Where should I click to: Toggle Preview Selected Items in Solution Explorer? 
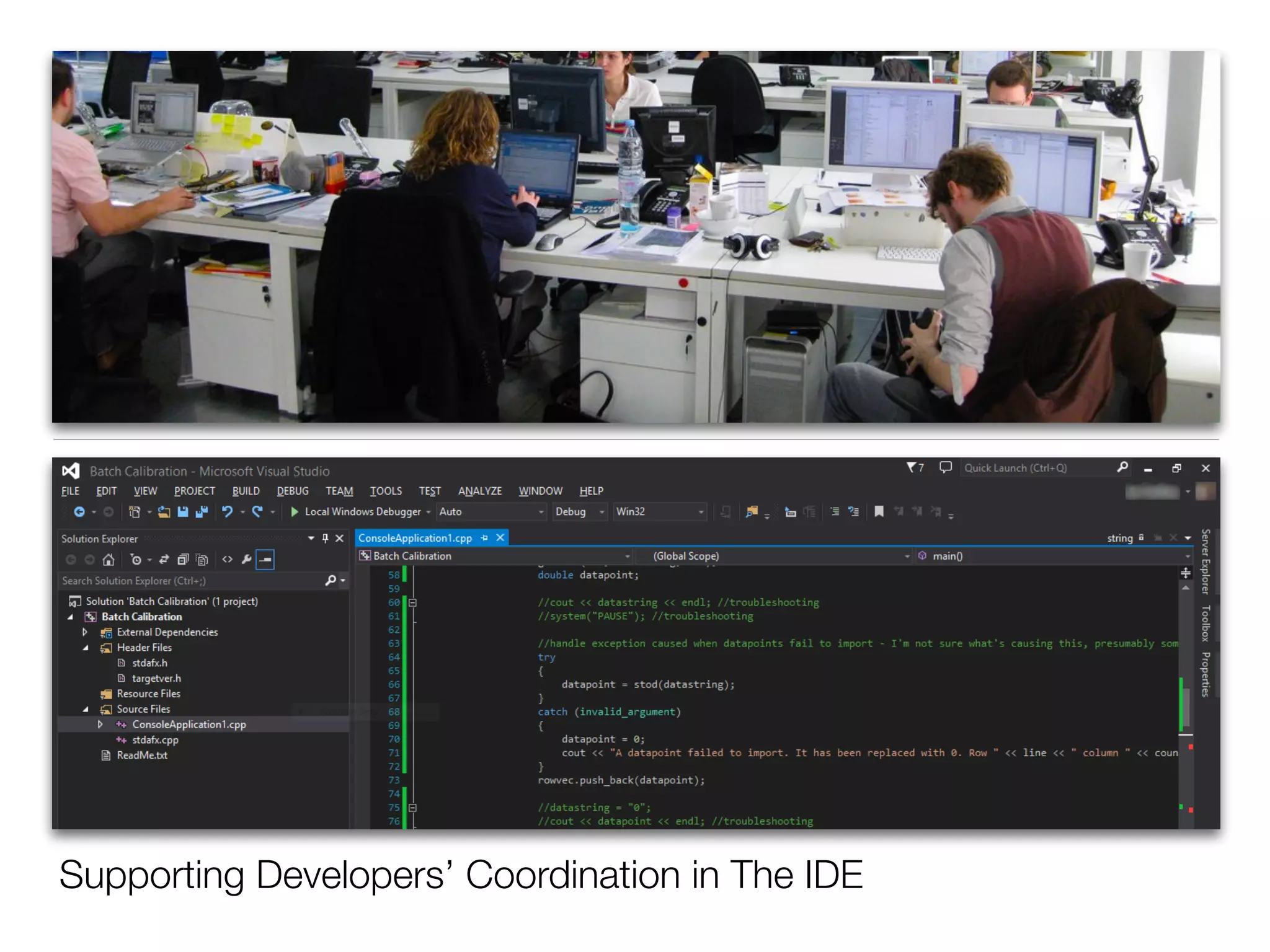click(x=265, y=560)
